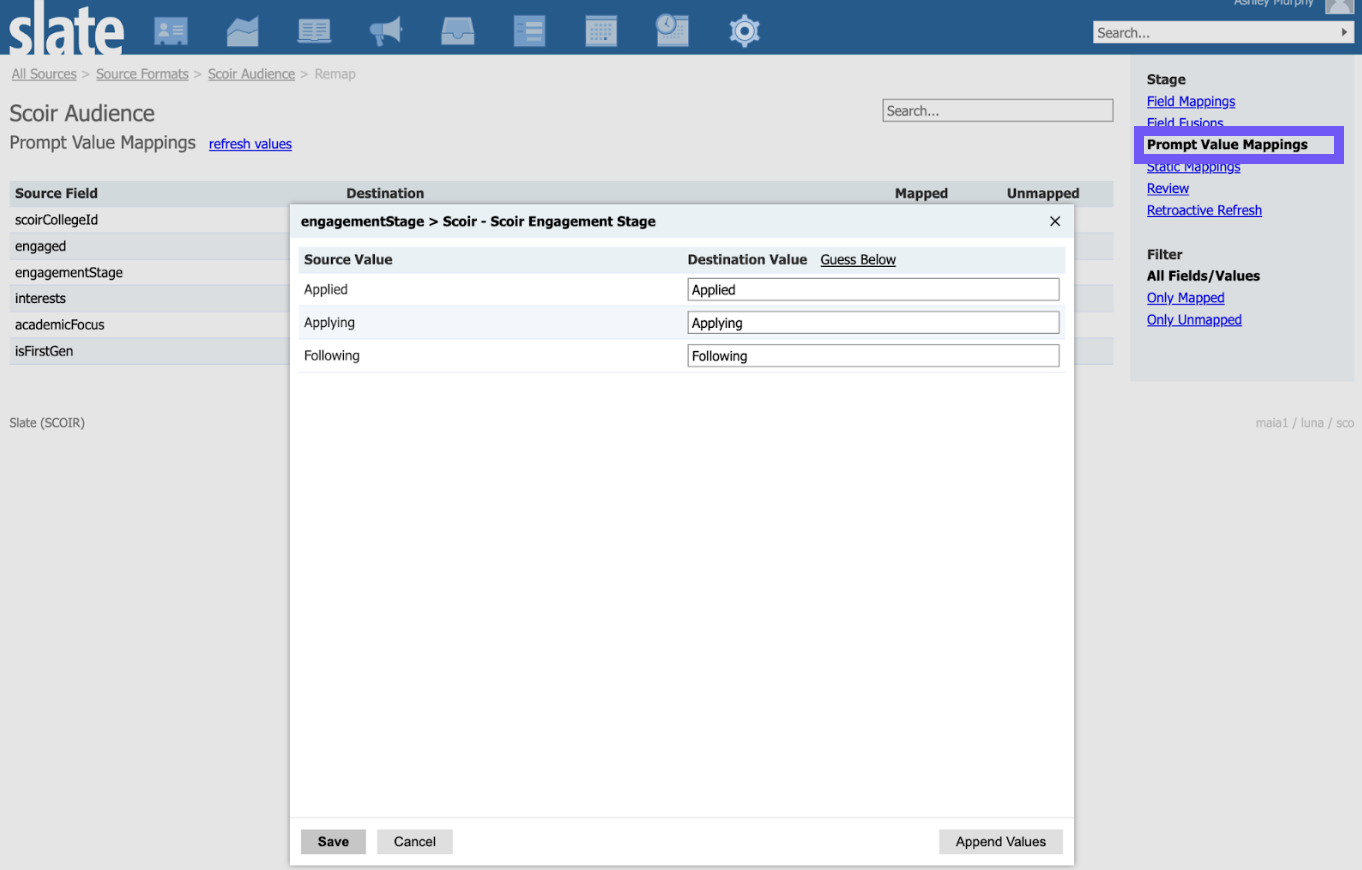This screenshot has height=870, width=1362.
Task: Open the Deliver megaphone icon
Action: point(385,31)
